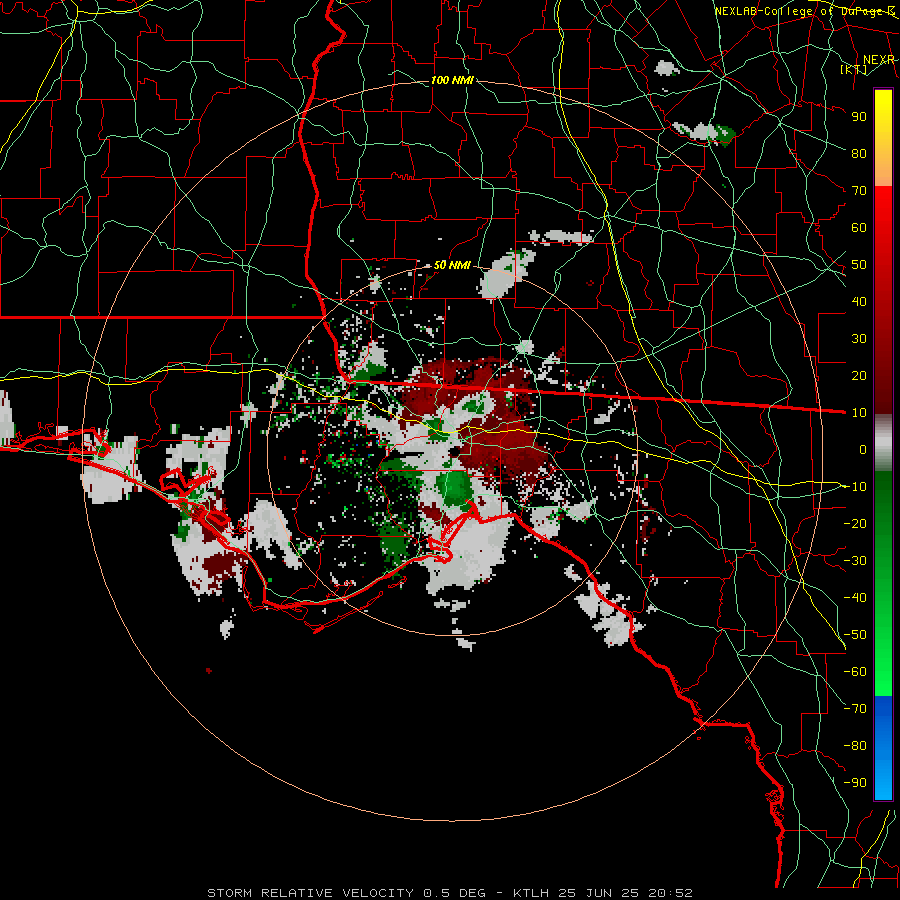Click the "NEXR" label above the scale
The image size is (900, 900).
click(879, 60)
